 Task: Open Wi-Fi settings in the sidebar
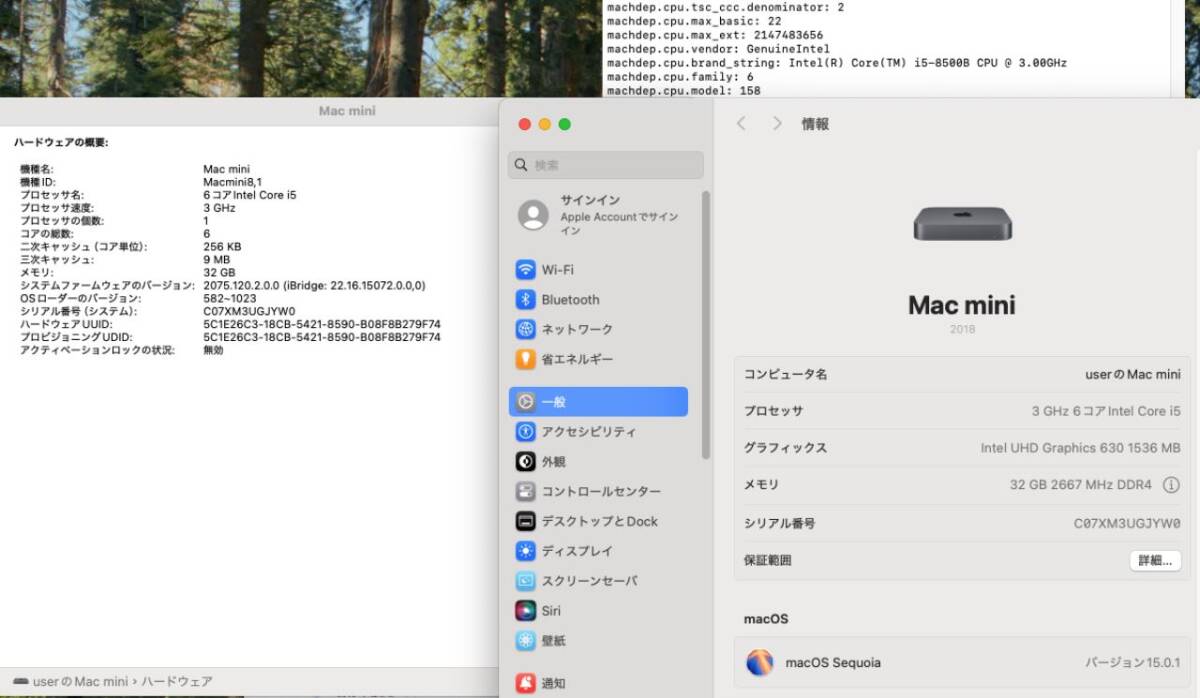click(560, 269)
